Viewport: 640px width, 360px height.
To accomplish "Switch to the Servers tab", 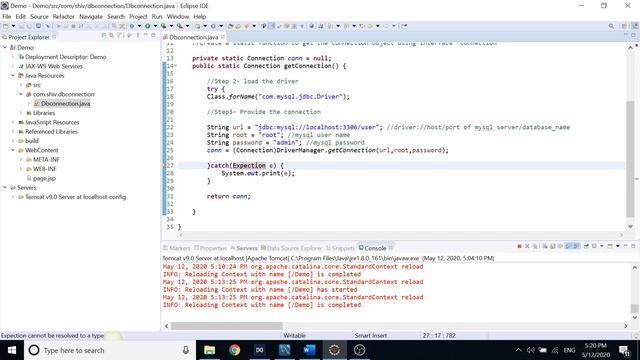I will point(244,248).
